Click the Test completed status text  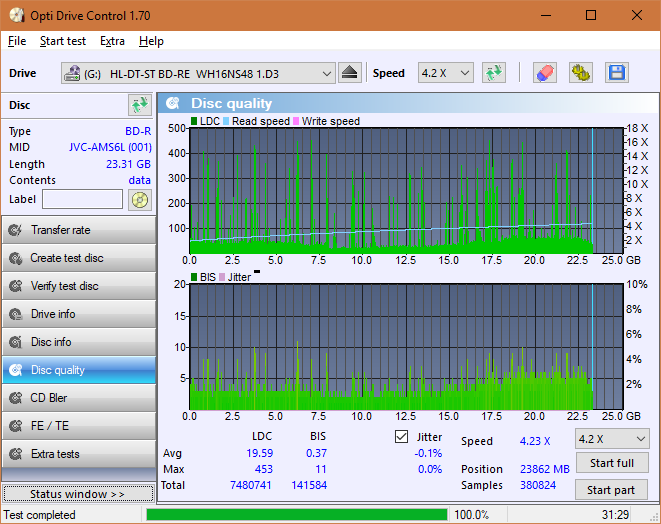point(40,515)
